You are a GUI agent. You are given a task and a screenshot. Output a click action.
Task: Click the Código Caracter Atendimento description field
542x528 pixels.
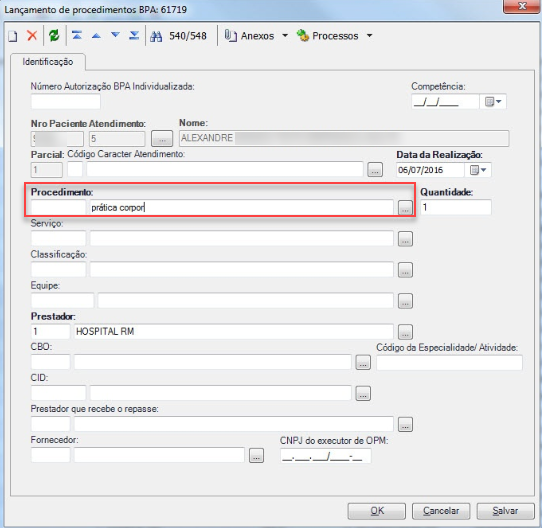tap(225, 169)
